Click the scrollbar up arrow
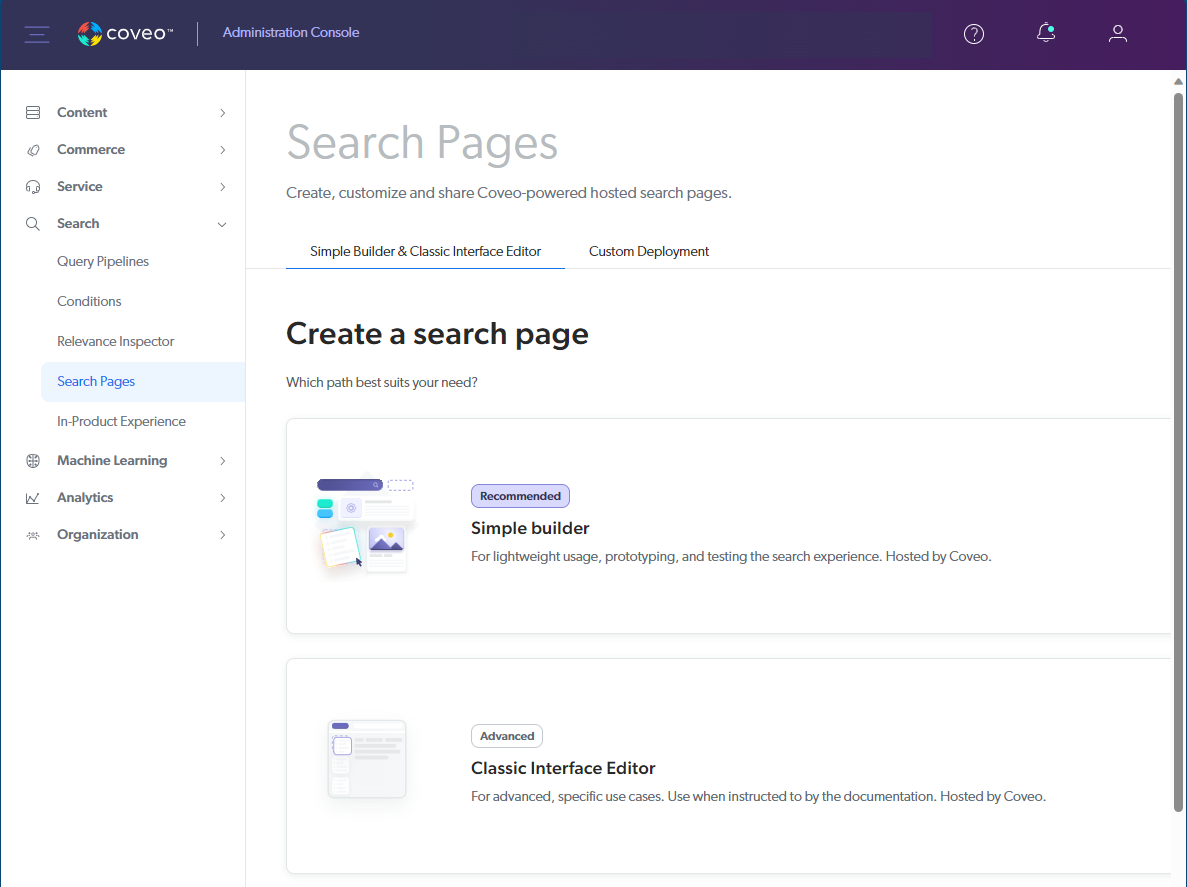Screen dimensions: 1187x887 [1178, 81]
